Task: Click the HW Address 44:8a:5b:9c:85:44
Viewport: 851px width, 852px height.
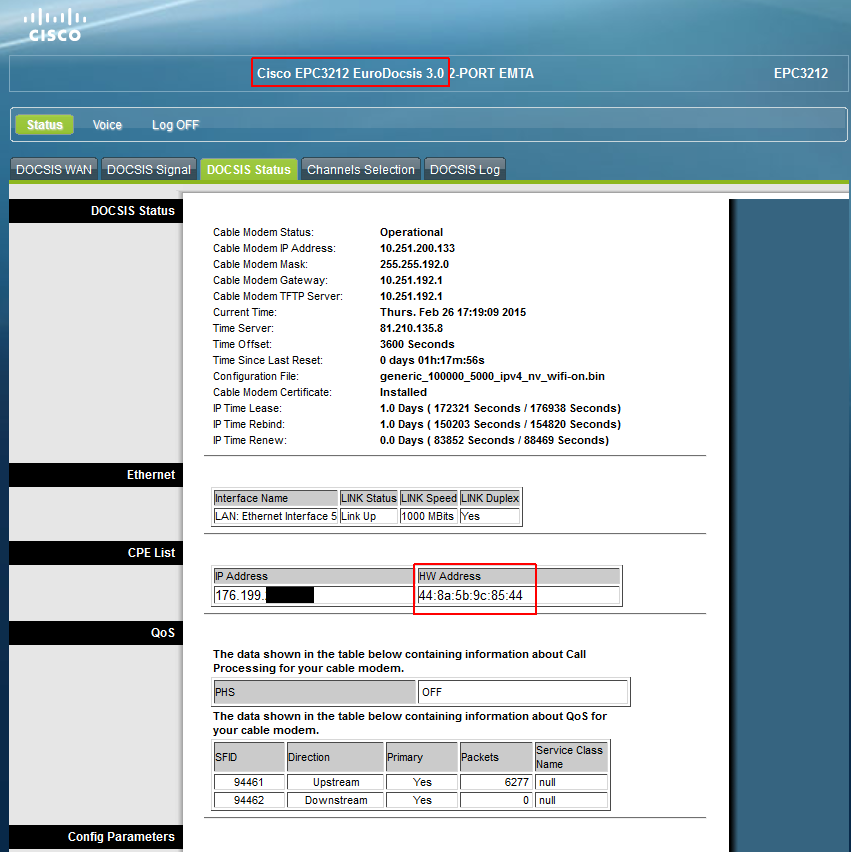Action: (x=470, y=596)
